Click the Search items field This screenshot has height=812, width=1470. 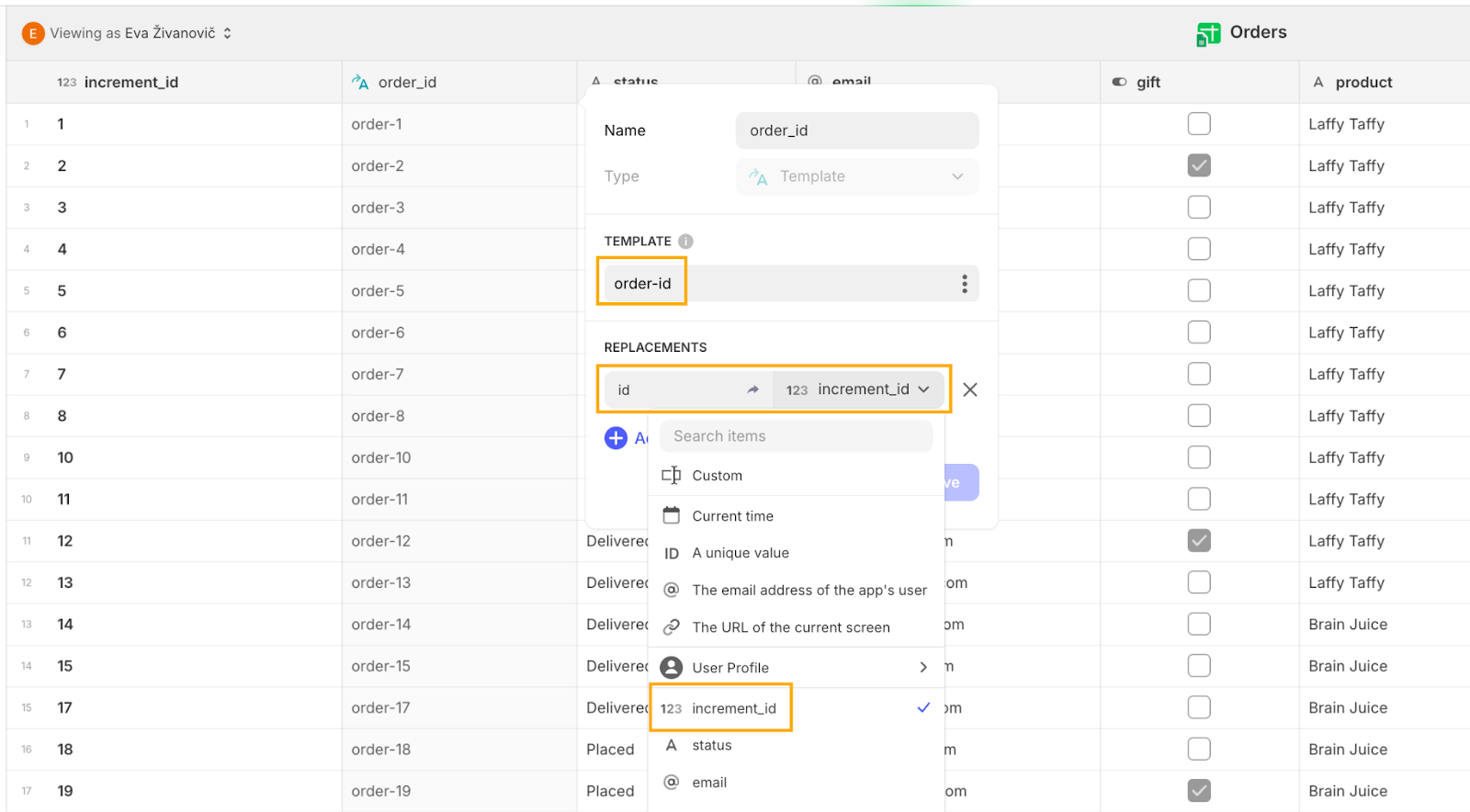(797, 436)
